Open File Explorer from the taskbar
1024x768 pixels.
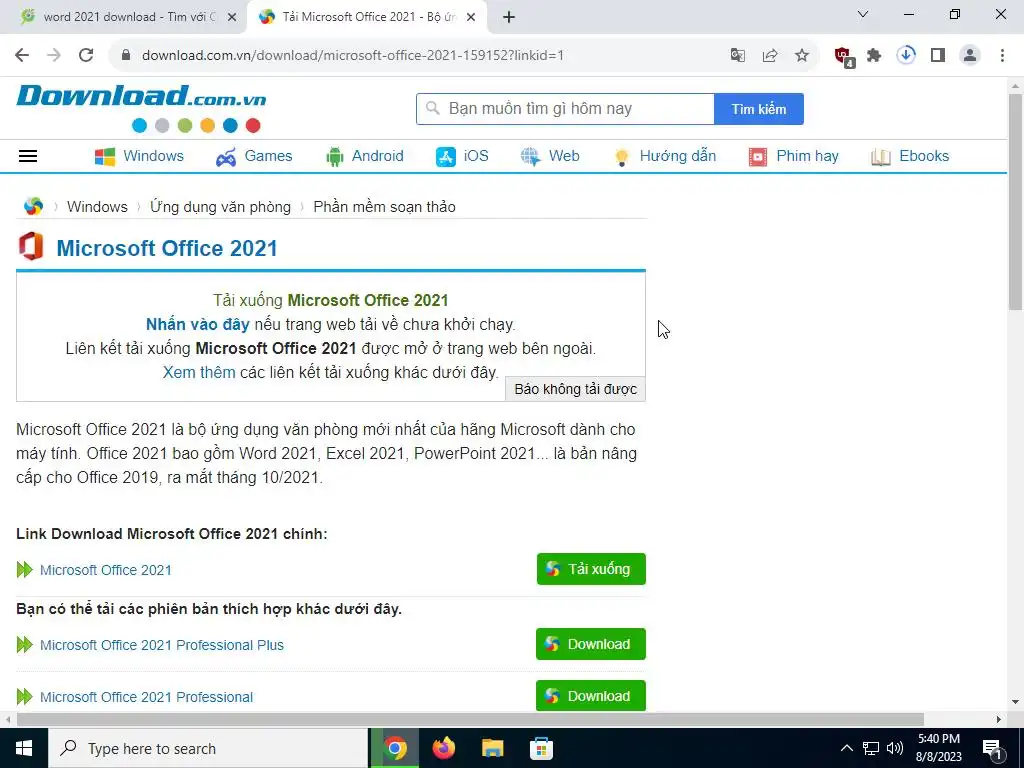[492, 748]
